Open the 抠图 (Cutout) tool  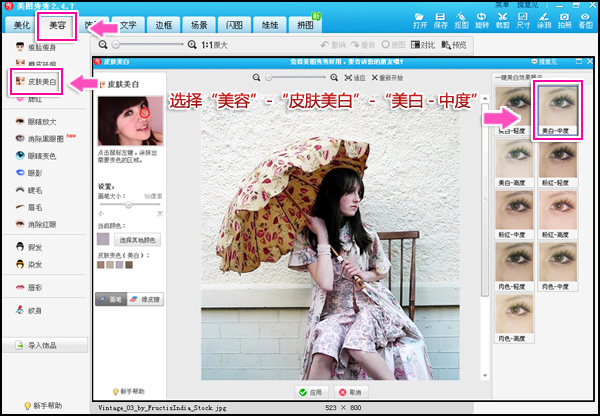[x=460, y=21]
